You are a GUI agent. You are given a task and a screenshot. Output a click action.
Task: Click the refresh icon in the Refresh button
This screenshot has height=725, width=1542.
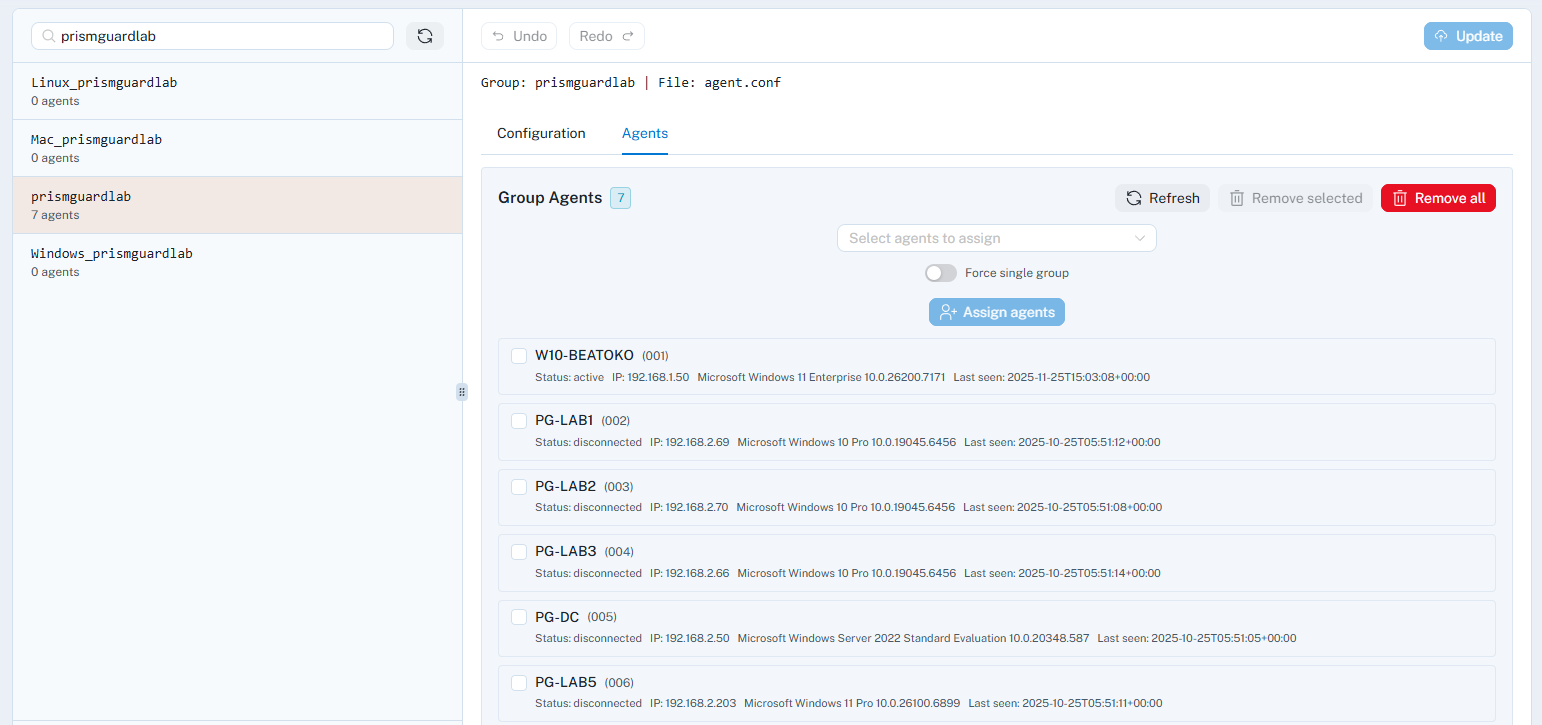pyautogui.click(x=1134, y=197)
